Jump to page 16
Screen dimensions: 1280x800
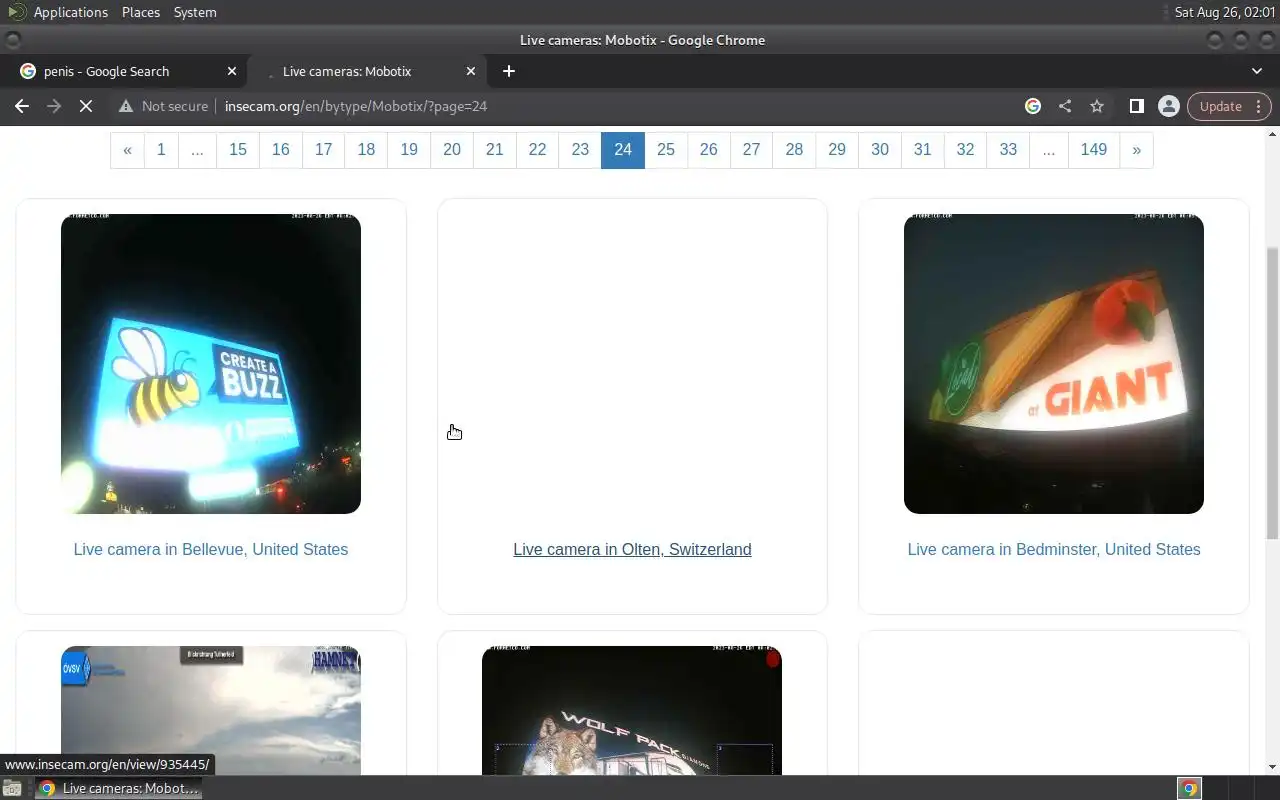[x=281, y=150]
